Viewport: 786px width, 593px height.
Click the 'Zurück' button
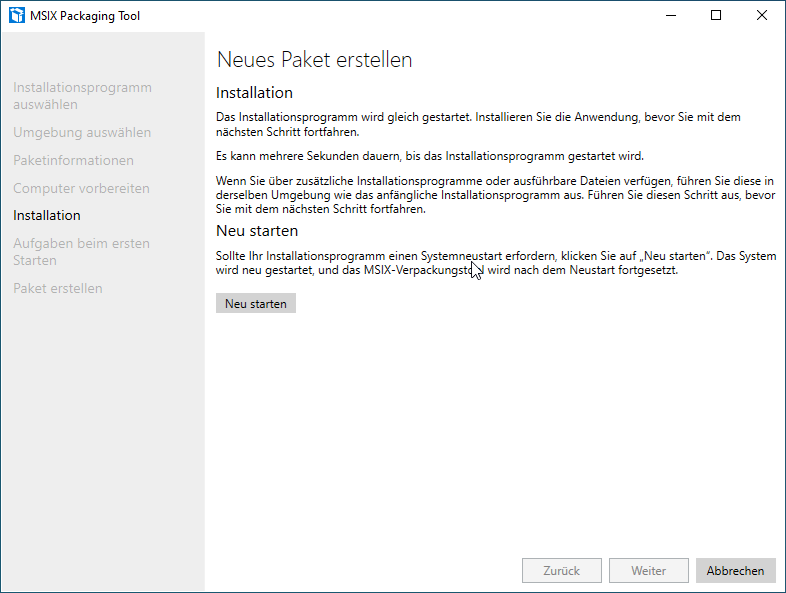[x=561, y=570]
